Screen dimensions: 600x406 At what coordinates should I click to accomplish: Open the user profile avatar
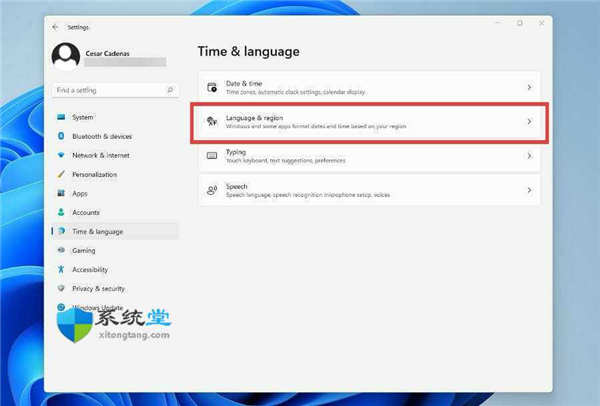coord(66,56)
